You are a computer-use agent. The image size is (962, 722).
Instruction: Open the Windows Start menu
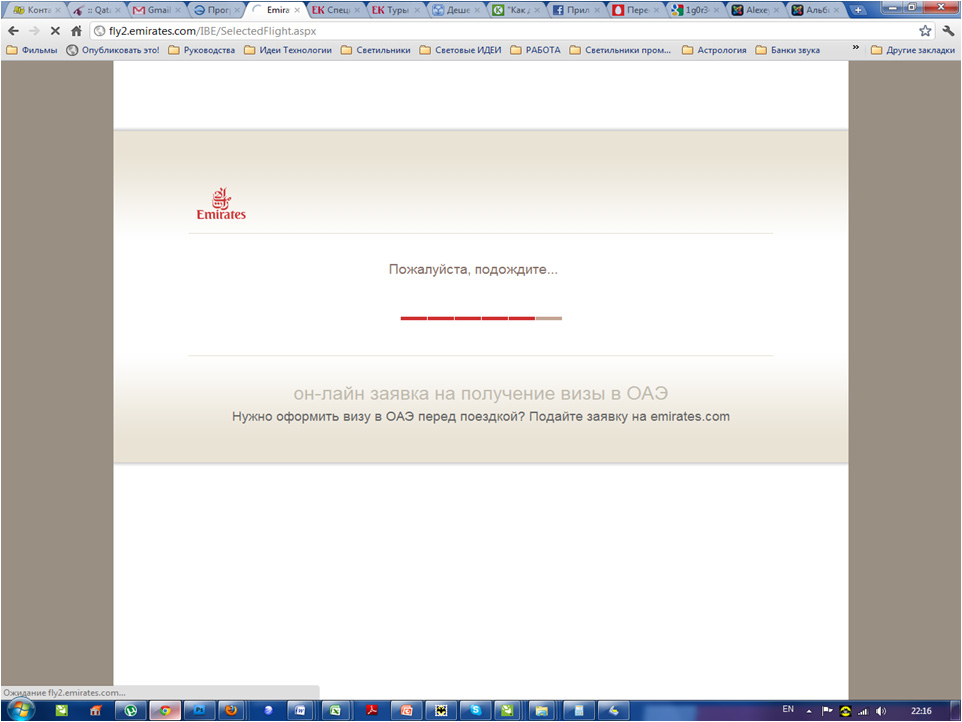20,710
